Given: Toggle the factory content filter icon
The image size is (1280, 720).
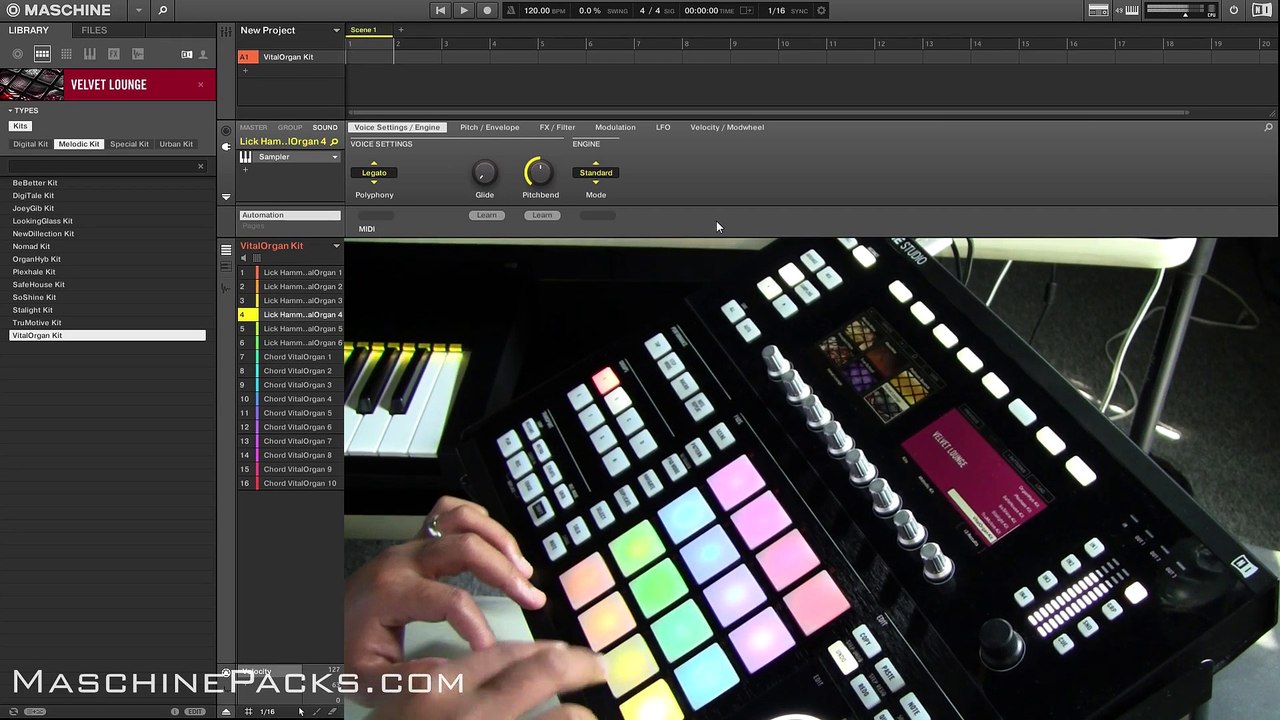Looking at the screenshot, I should click(187, 54).
